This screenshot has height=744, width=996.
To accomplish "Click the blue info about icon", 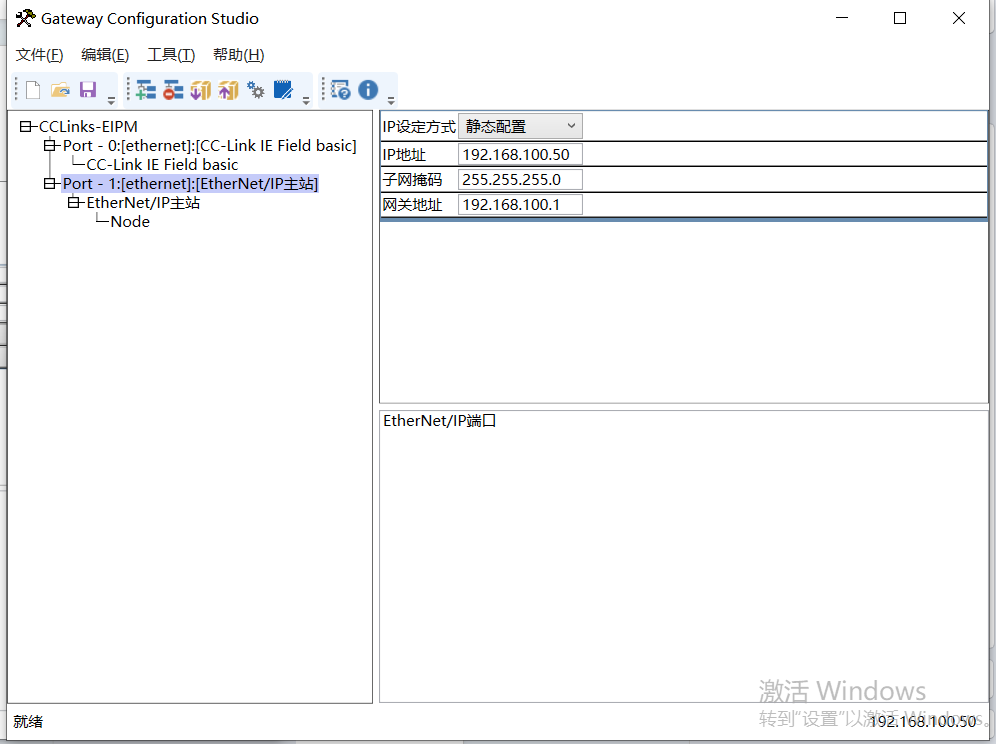I will click(x=368, y=90).
